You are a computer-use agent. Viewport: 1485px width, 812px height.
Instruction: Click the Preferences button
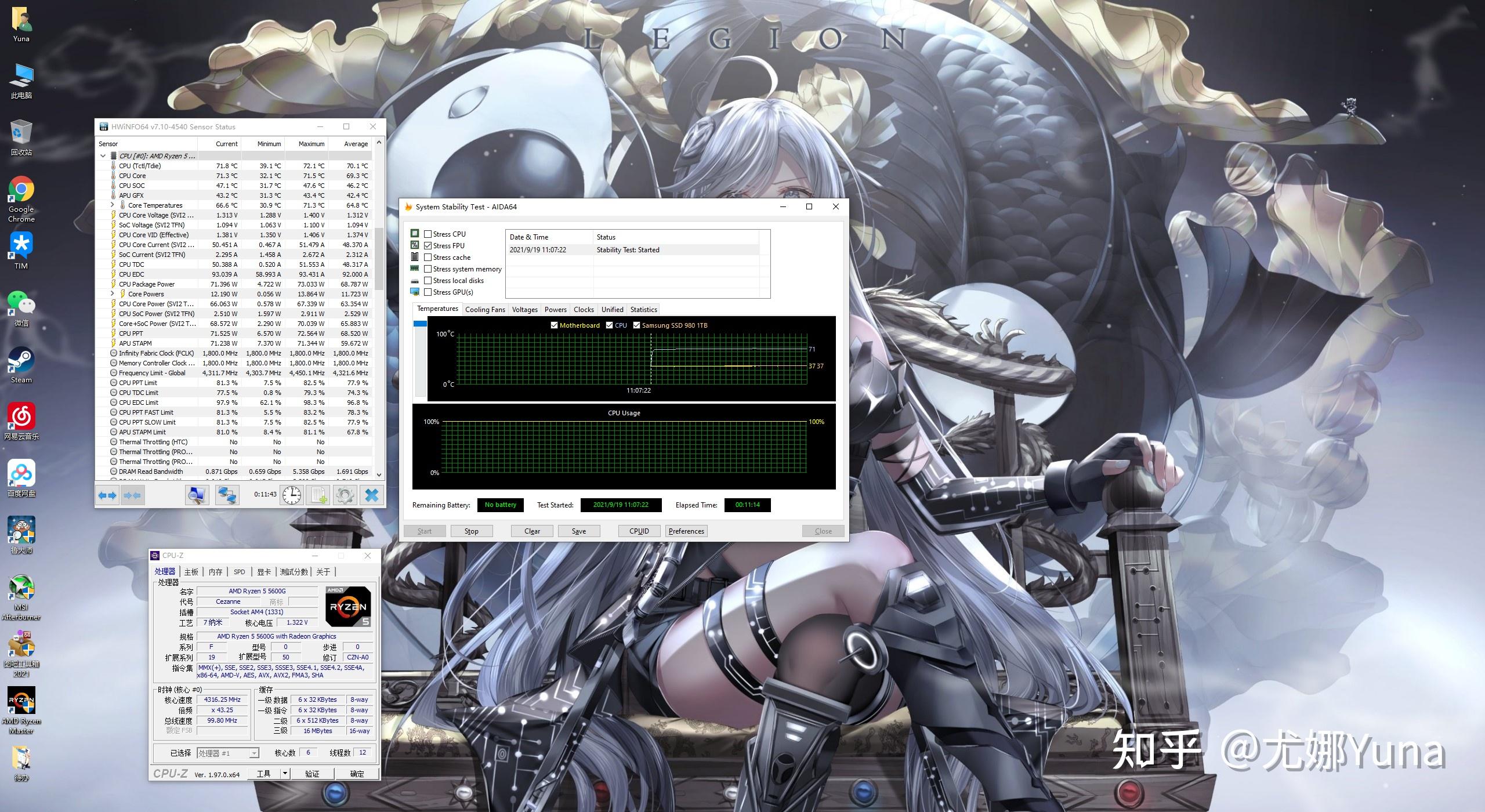(x=686, y=531)
